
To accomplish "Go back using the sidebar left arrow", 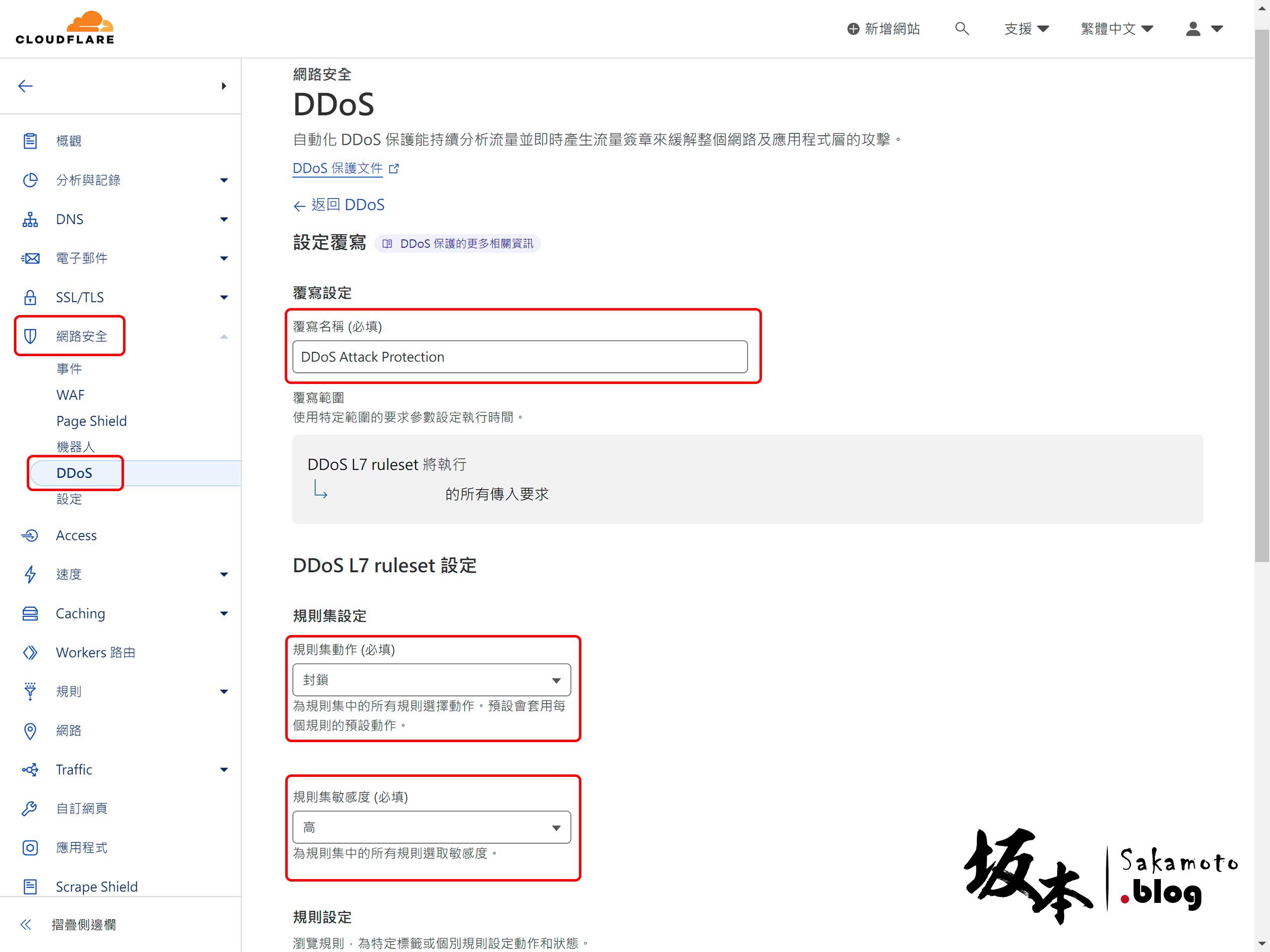I will (25, 86).
